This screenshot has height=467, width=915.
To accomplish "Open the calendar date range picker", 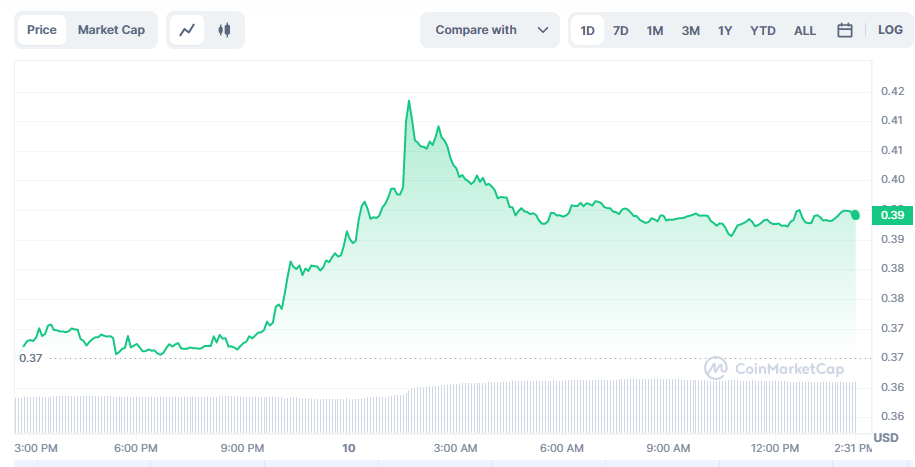I will (844, 30).
